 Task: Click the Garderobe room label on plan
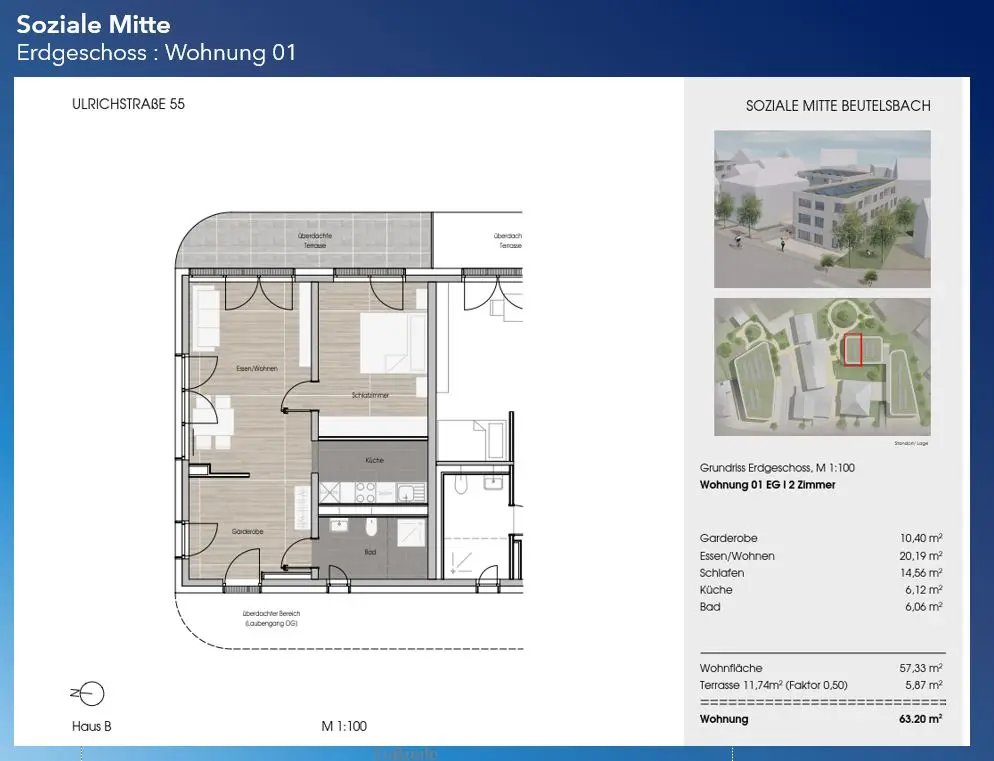[246, 532]
